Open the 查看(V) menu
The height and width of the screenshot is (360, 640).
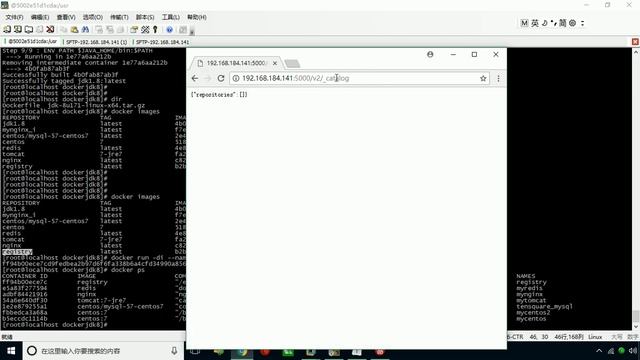click(66, 17)
